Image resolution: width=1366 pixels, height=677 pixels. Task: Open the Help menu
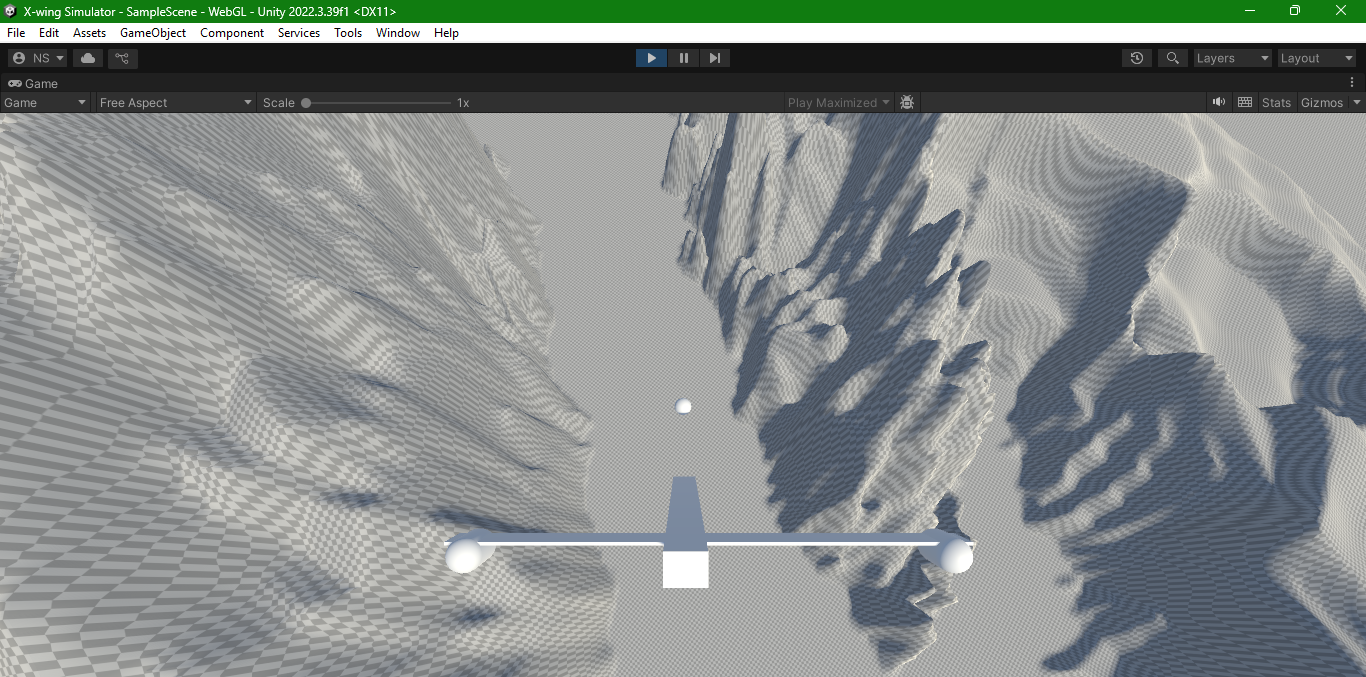[446, 33]
